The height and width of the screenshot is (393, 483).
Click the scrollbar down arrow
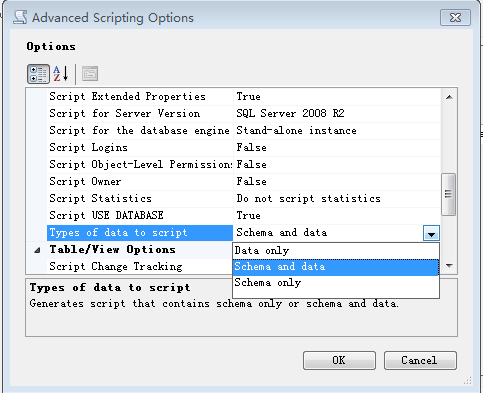(449, 266)
